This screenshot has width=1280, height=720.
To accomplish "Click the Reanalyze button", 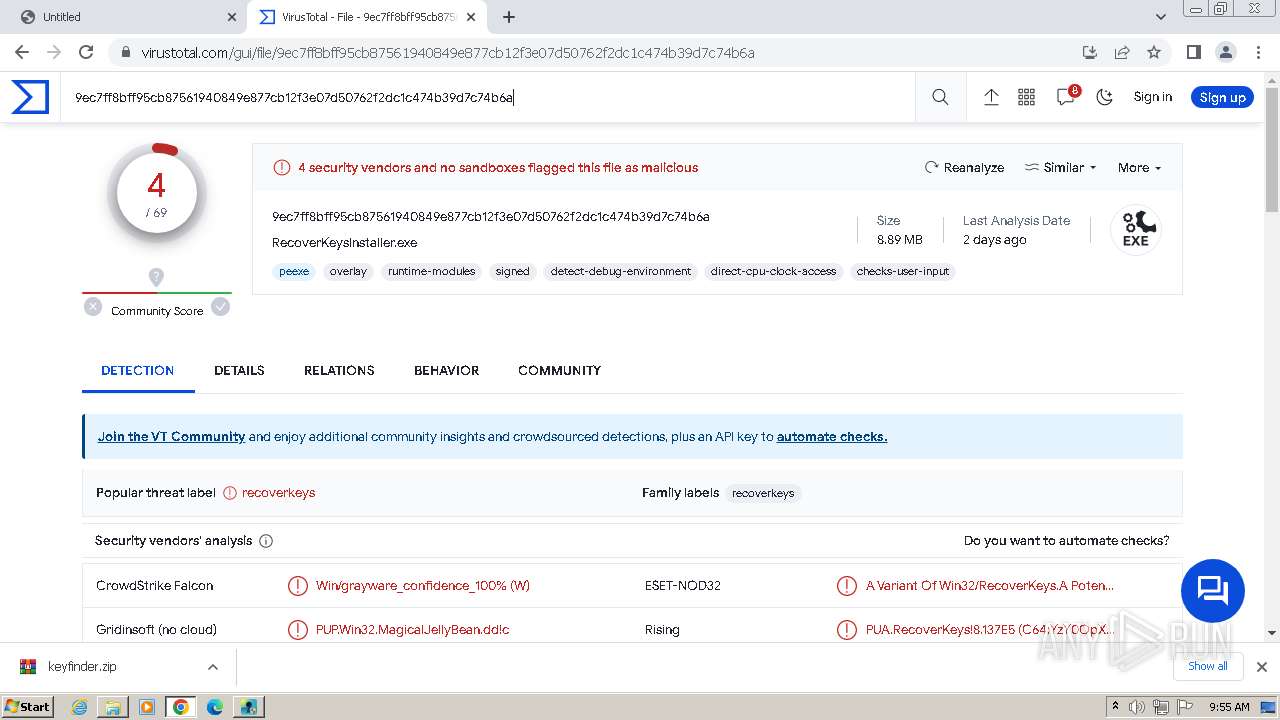I will coord(964,168).
